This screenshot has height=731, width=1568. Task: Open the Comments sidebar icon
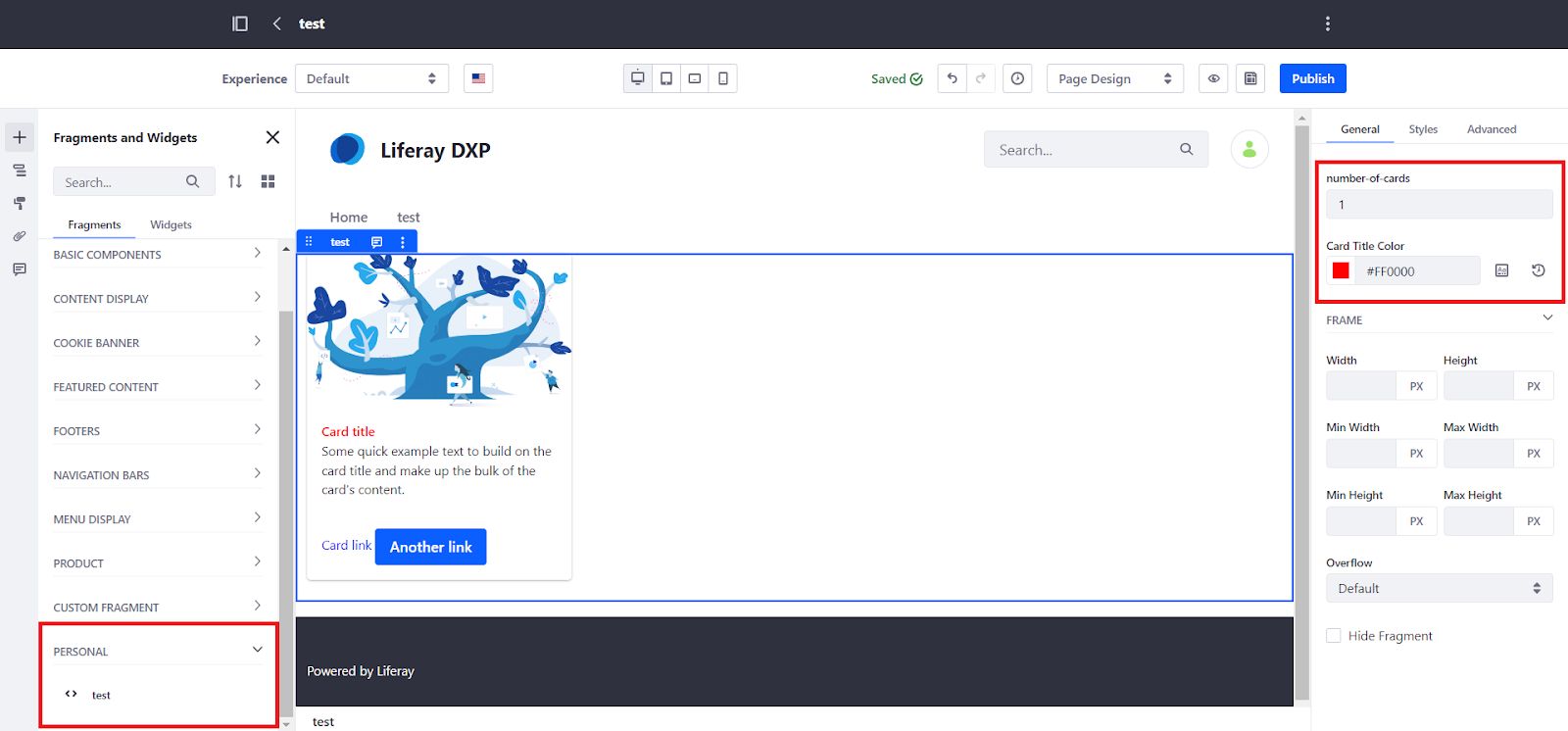20,268
